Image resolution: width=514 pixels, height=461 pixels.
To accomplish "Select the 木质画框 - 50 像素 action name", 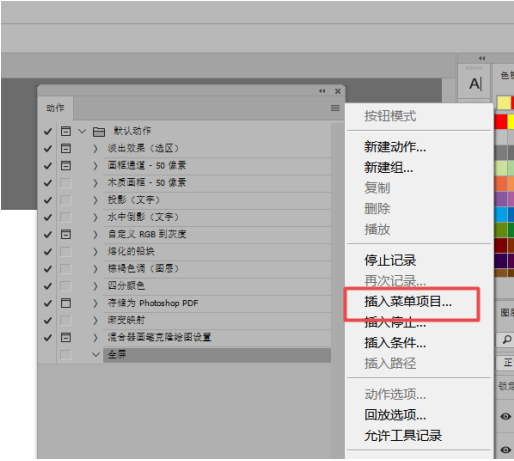I will tap(147, 183).
